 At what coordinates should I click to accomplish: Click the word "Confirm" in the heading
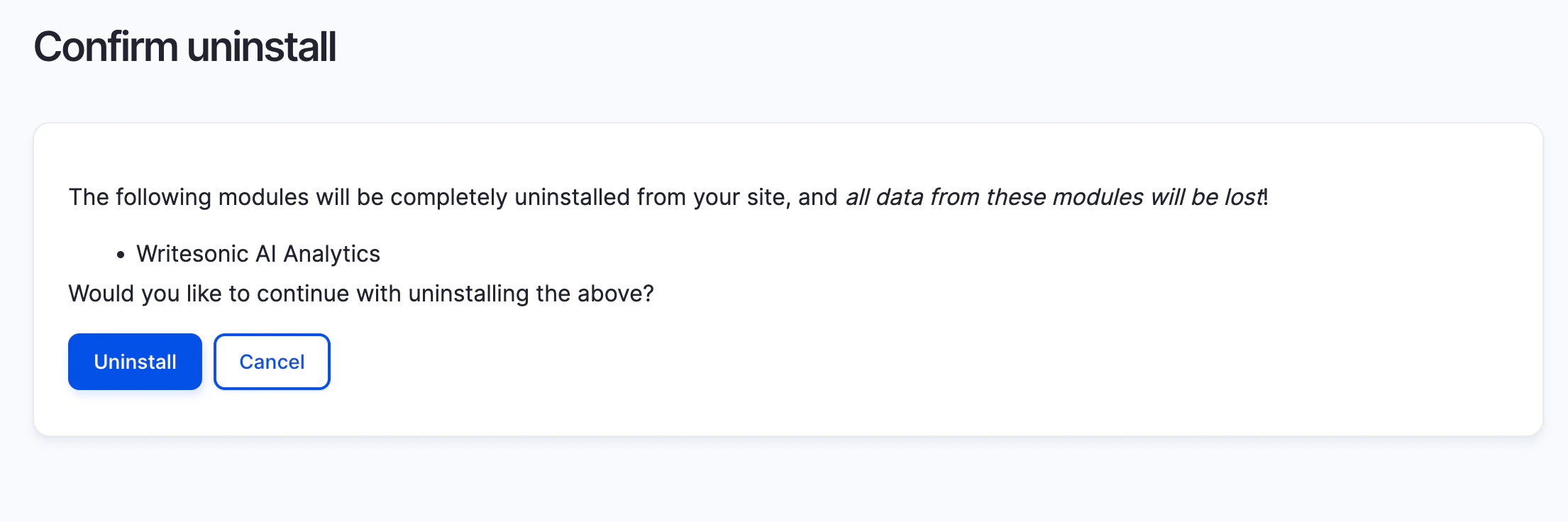click(106, 47)
